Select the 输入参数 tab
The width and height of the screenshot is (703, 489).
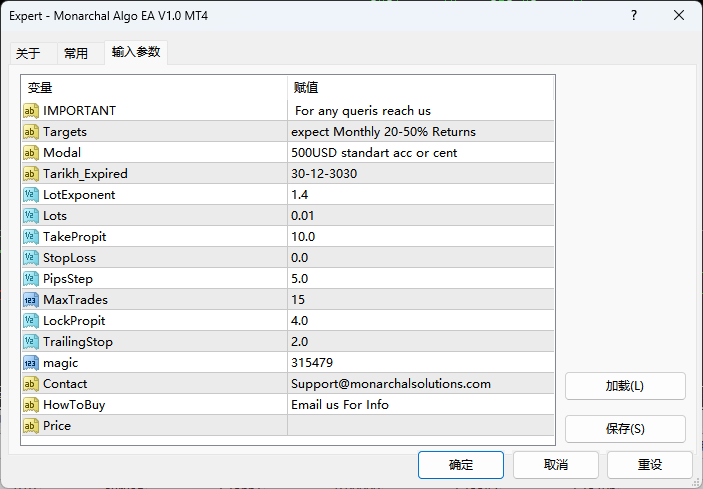coord(135,52)
